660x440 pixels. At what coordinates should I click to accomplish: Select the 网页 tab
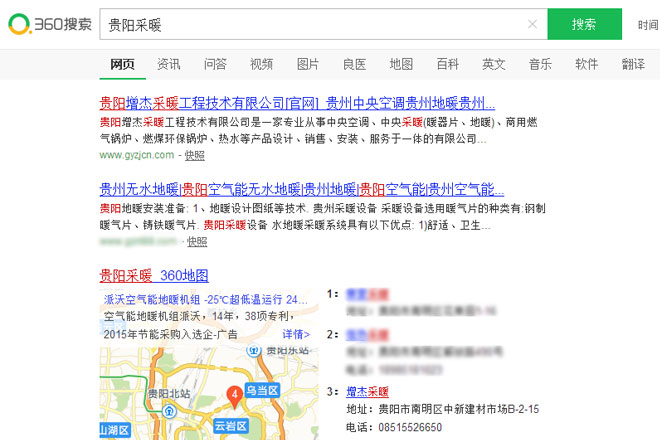click(122, 64)
